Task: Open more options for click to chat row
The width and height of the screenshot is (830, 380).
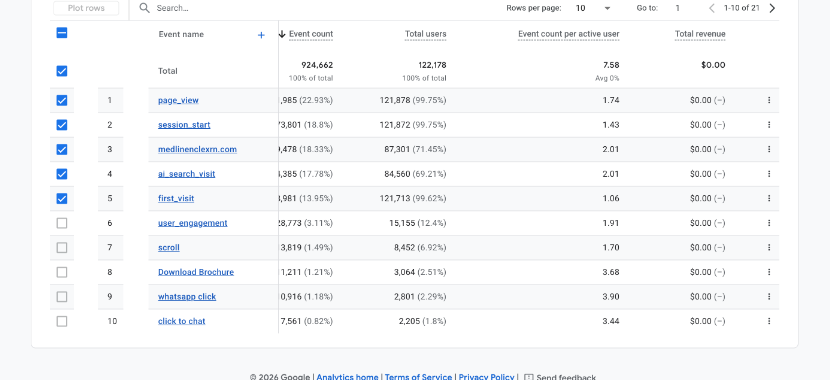Action: pyautogui.click(x=769, y=321)
